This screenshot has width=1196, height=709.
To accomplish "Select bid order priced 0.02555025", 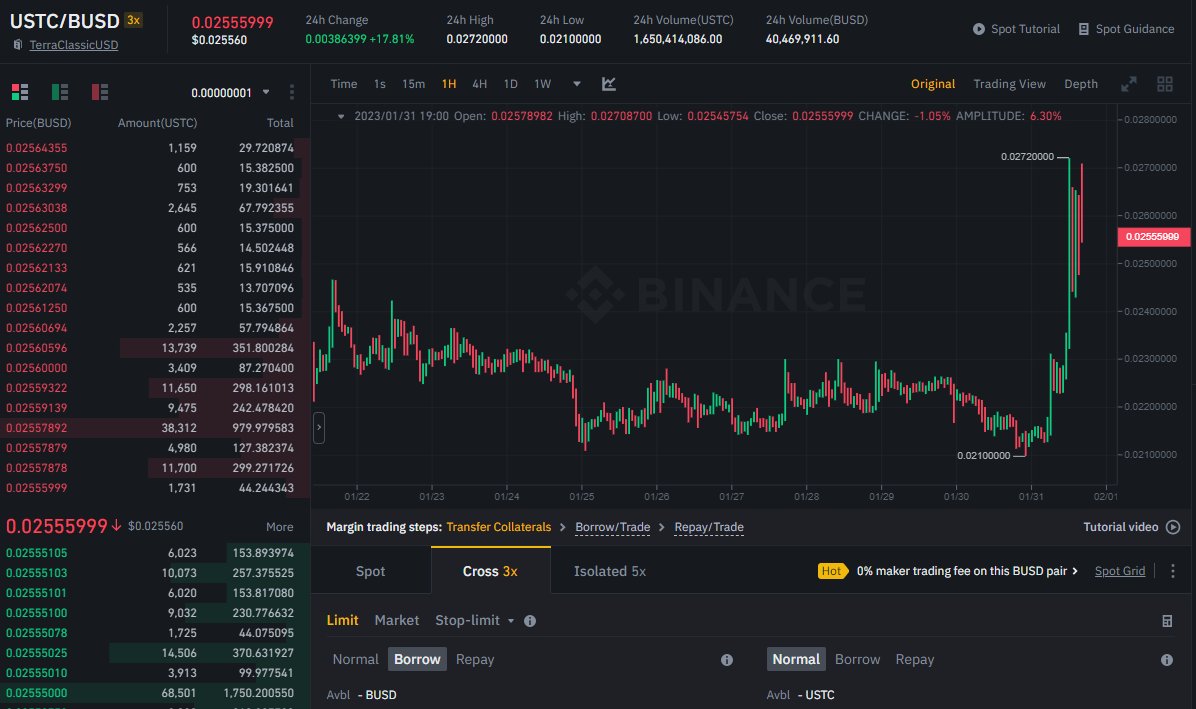I will coord(155,653).
